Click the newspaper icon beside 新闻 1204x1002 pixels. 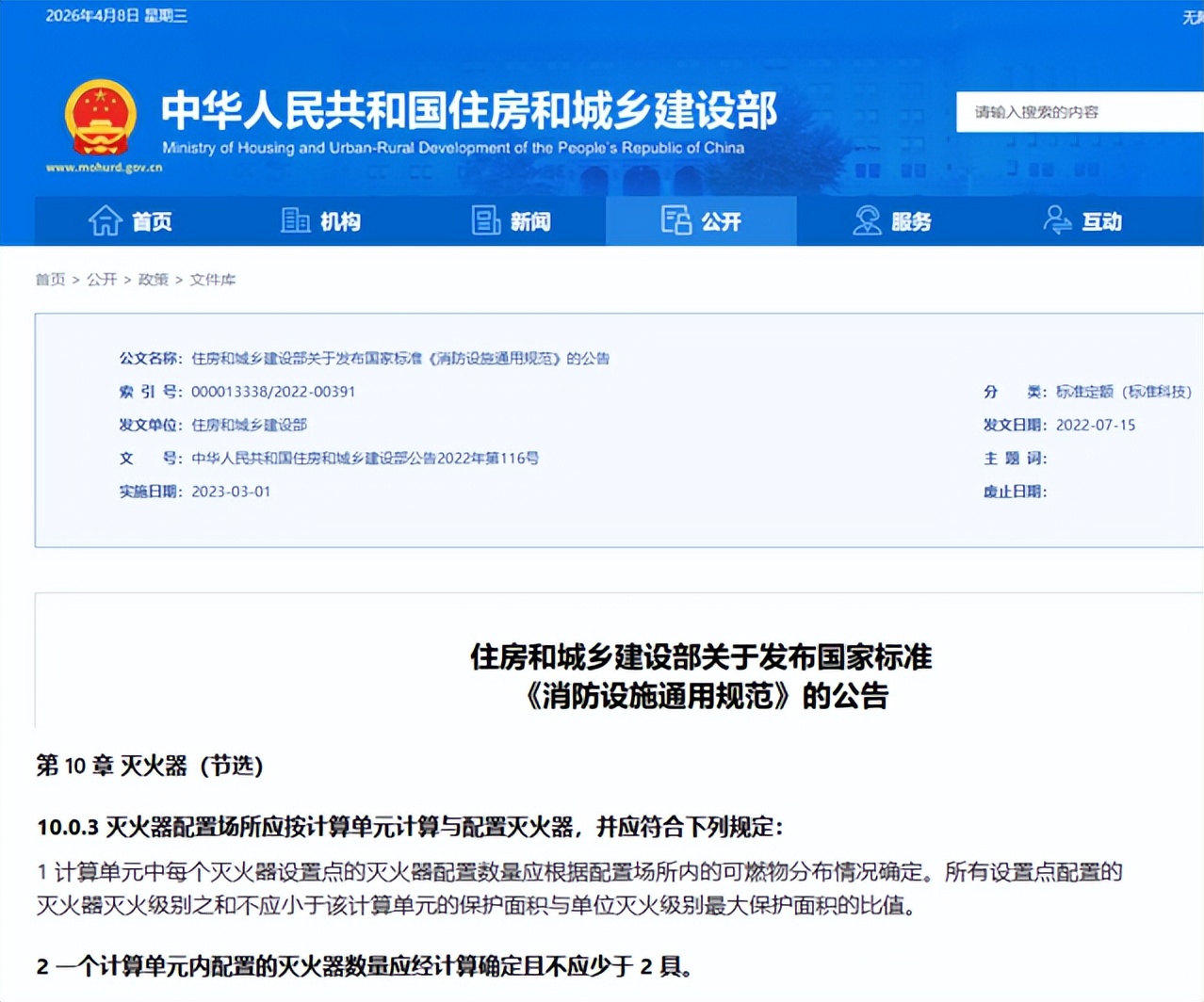pyautogui.click(x=485, y=220)
